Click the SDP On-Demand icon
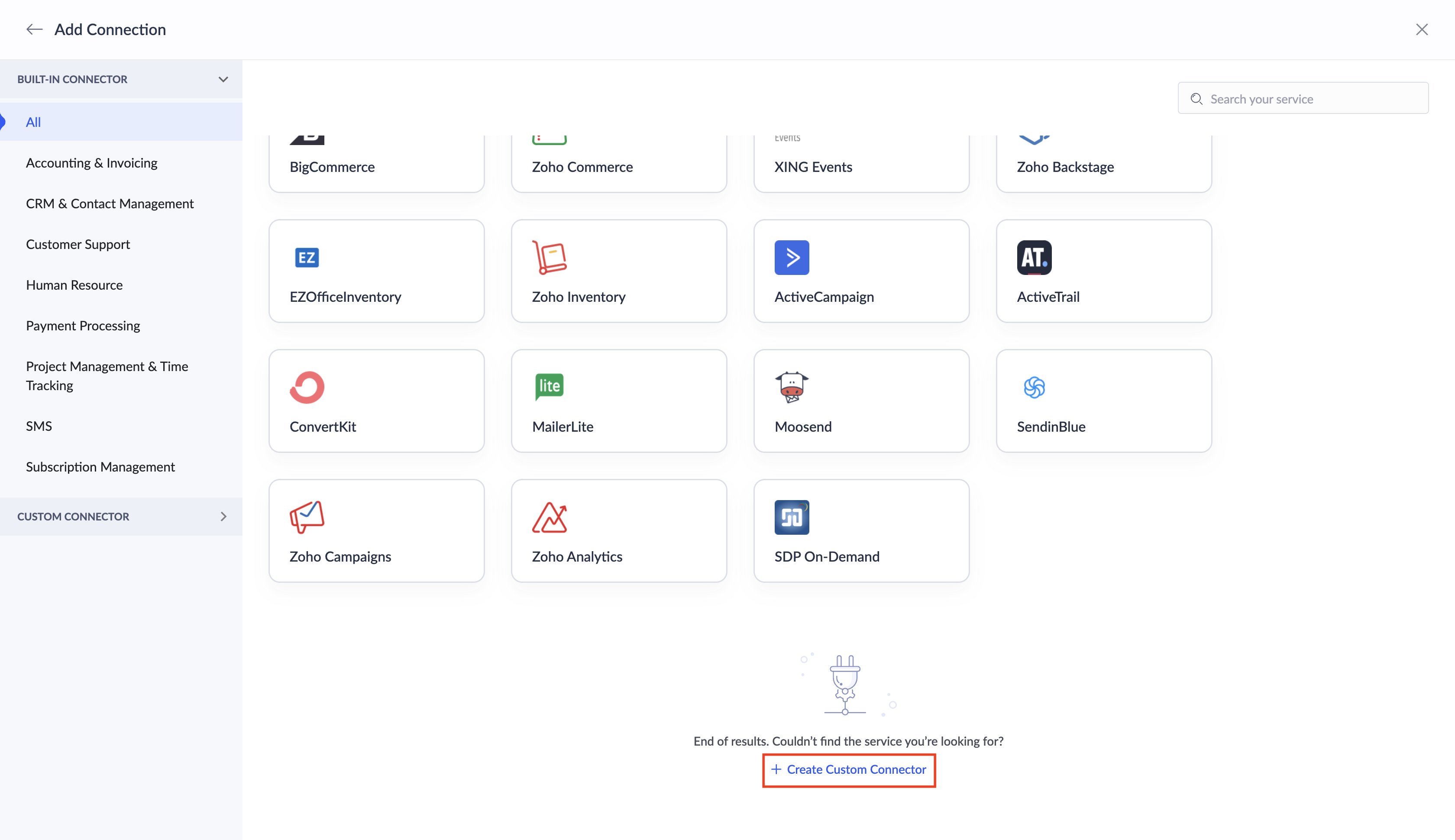Image resolution: width=1455 pixels, height=840 pixels. 792,517
